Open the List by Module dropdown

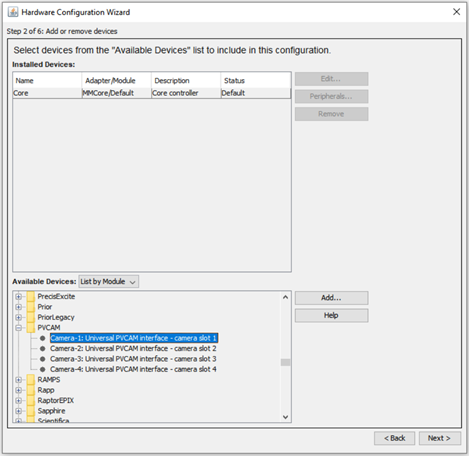click(x=109, y=282)
